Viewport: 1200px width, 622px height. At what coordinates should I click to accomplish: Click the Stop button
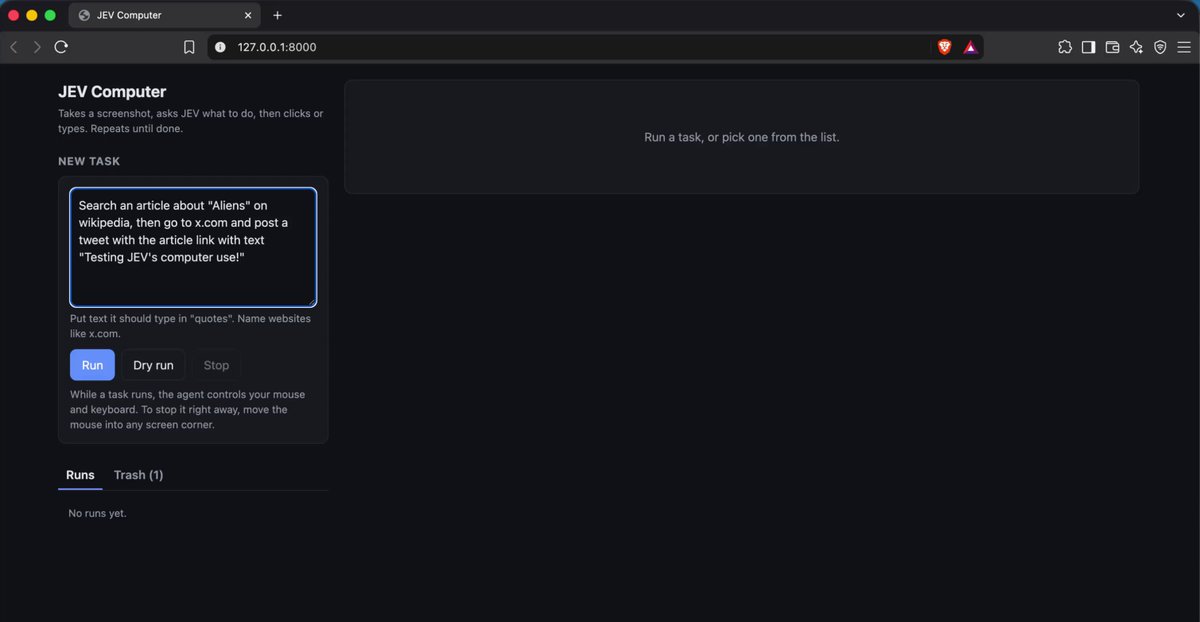pos(216,365)
